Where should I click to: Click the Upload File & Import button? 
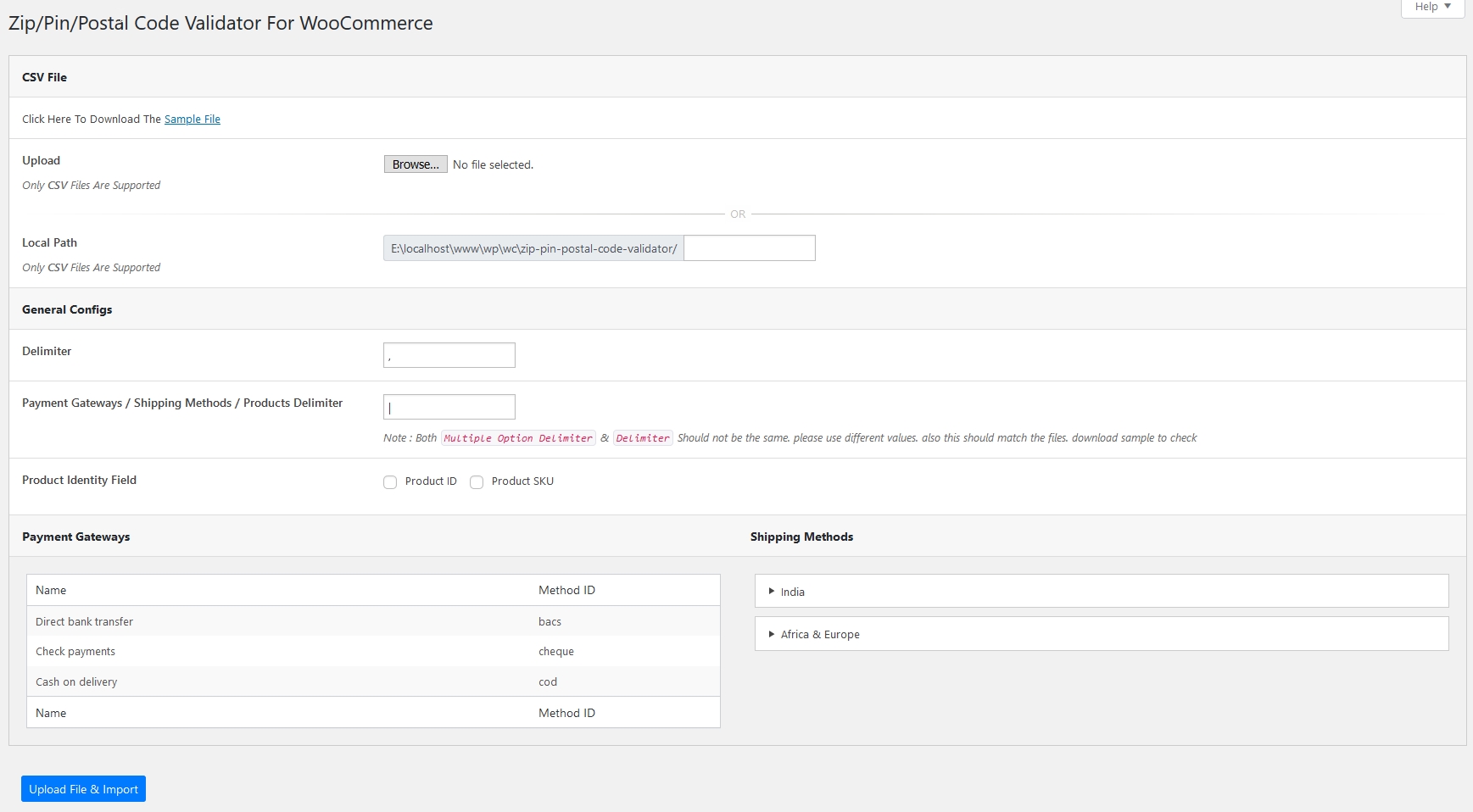click(82, 788)
